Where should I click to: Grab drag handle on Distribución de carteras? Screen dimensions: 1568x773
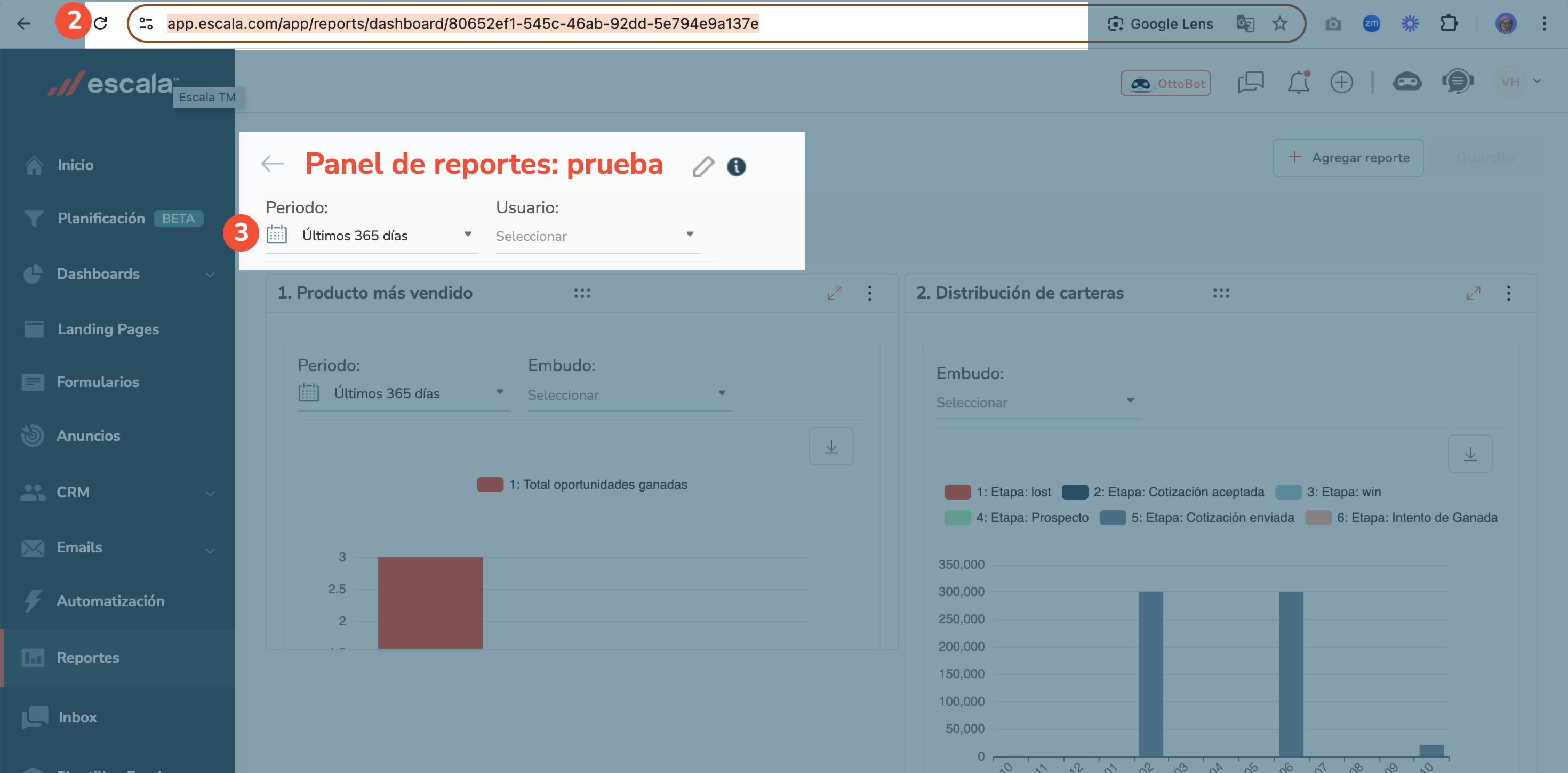[x=1221, y=293]
